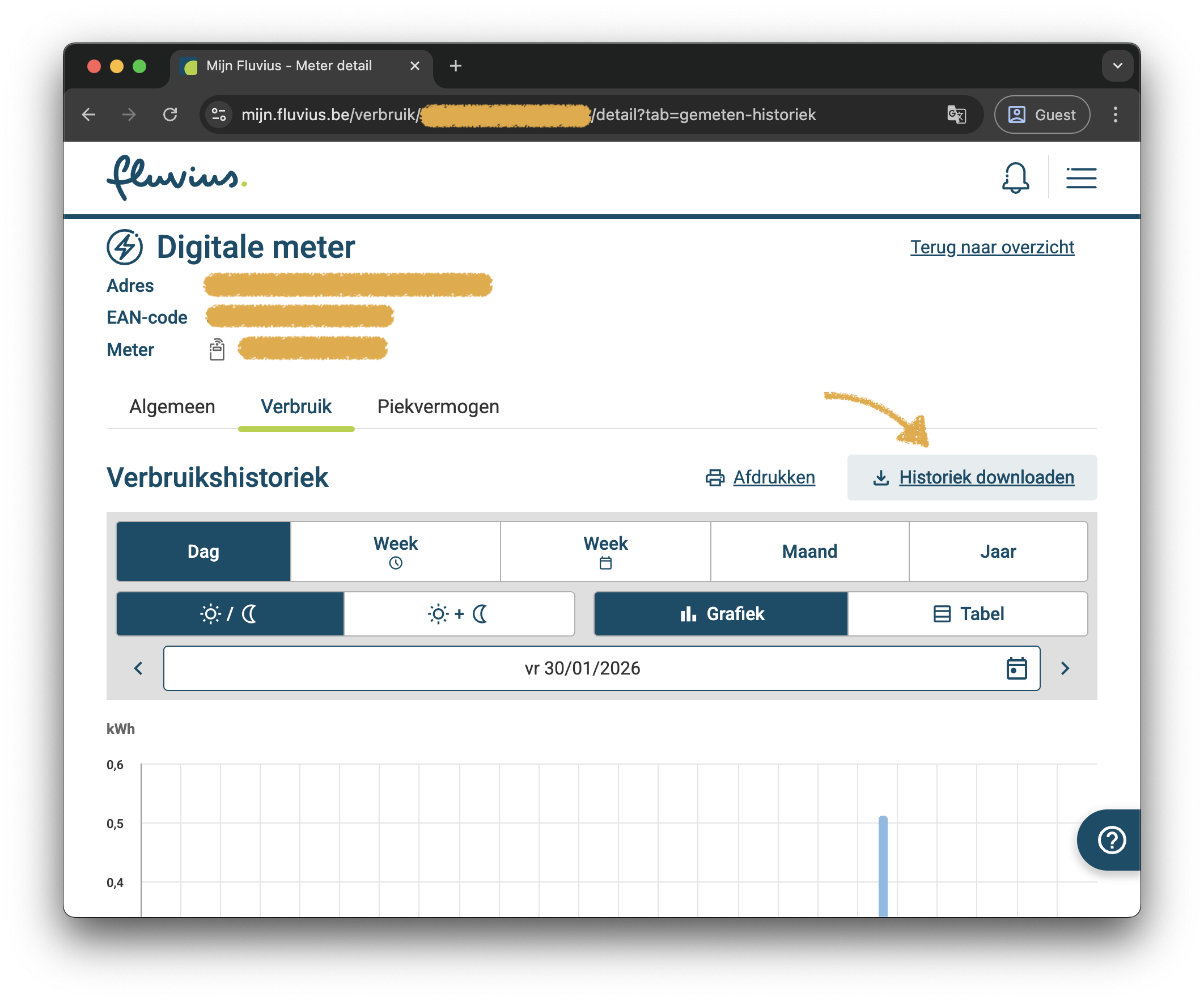
Task: Click the Fluvius logo
Action: 177,178
